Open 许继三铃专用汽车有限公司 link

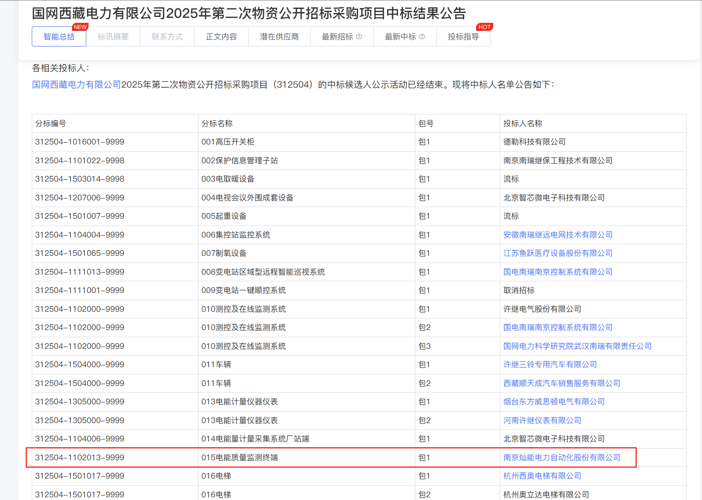(550, 365)
